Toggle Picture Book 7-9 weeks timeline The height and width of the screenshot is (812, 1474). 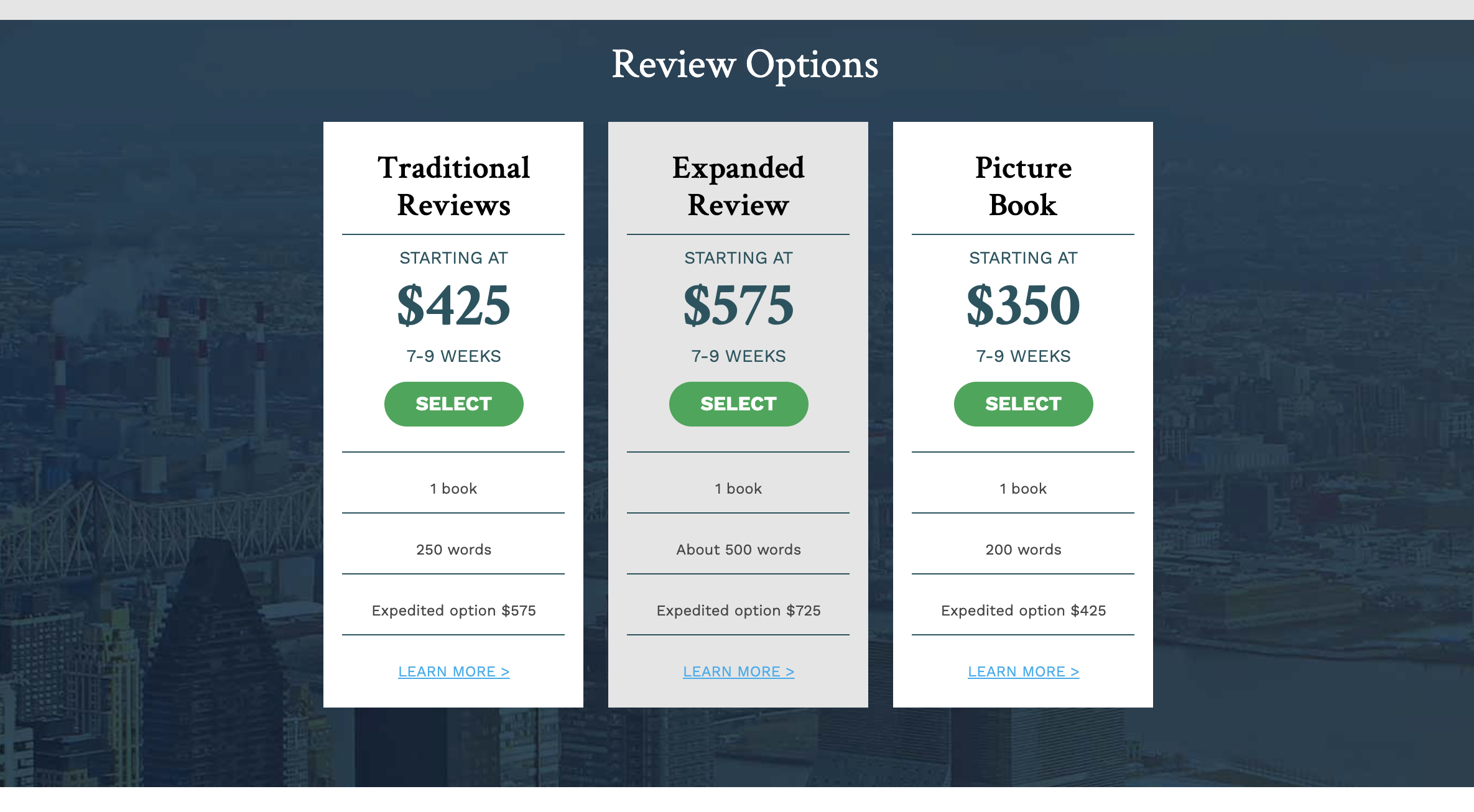click(1022, 356)
